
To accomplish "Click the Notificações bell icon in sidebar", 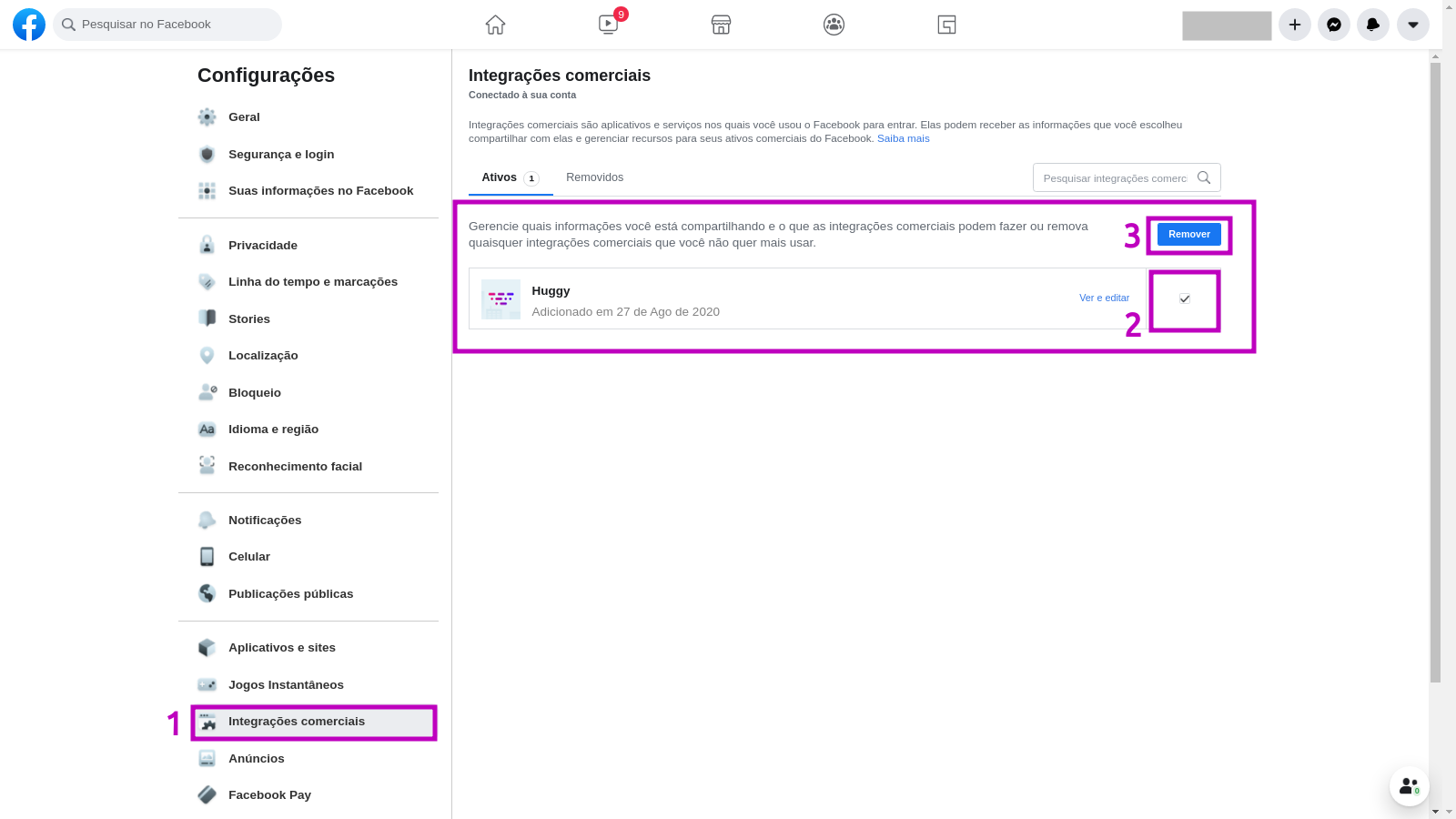I will [207, 520].
